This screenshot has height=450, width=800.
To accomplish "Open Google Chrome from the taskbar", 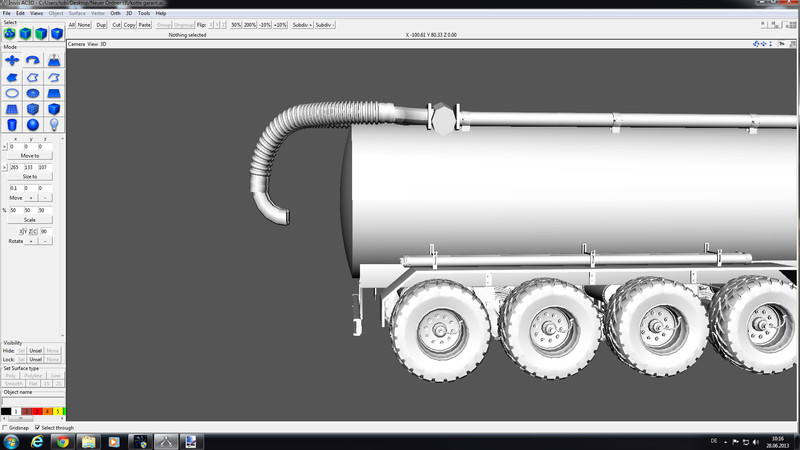I will (x=63, y=442).
